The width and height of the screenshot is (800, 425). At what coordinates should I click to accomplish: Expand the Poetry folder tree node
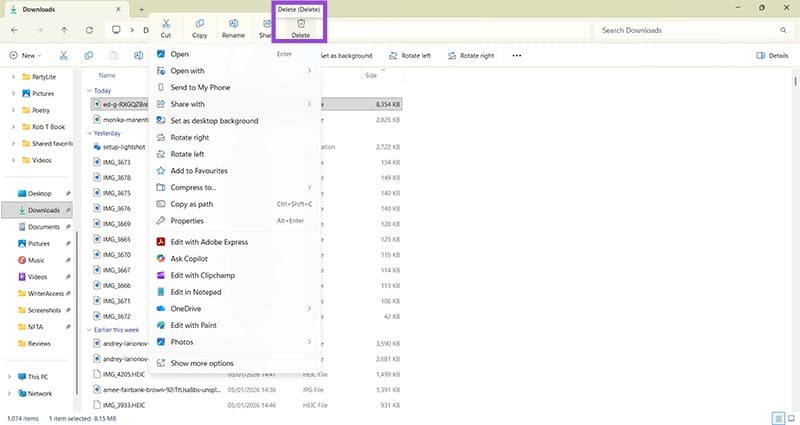point(13,110)
